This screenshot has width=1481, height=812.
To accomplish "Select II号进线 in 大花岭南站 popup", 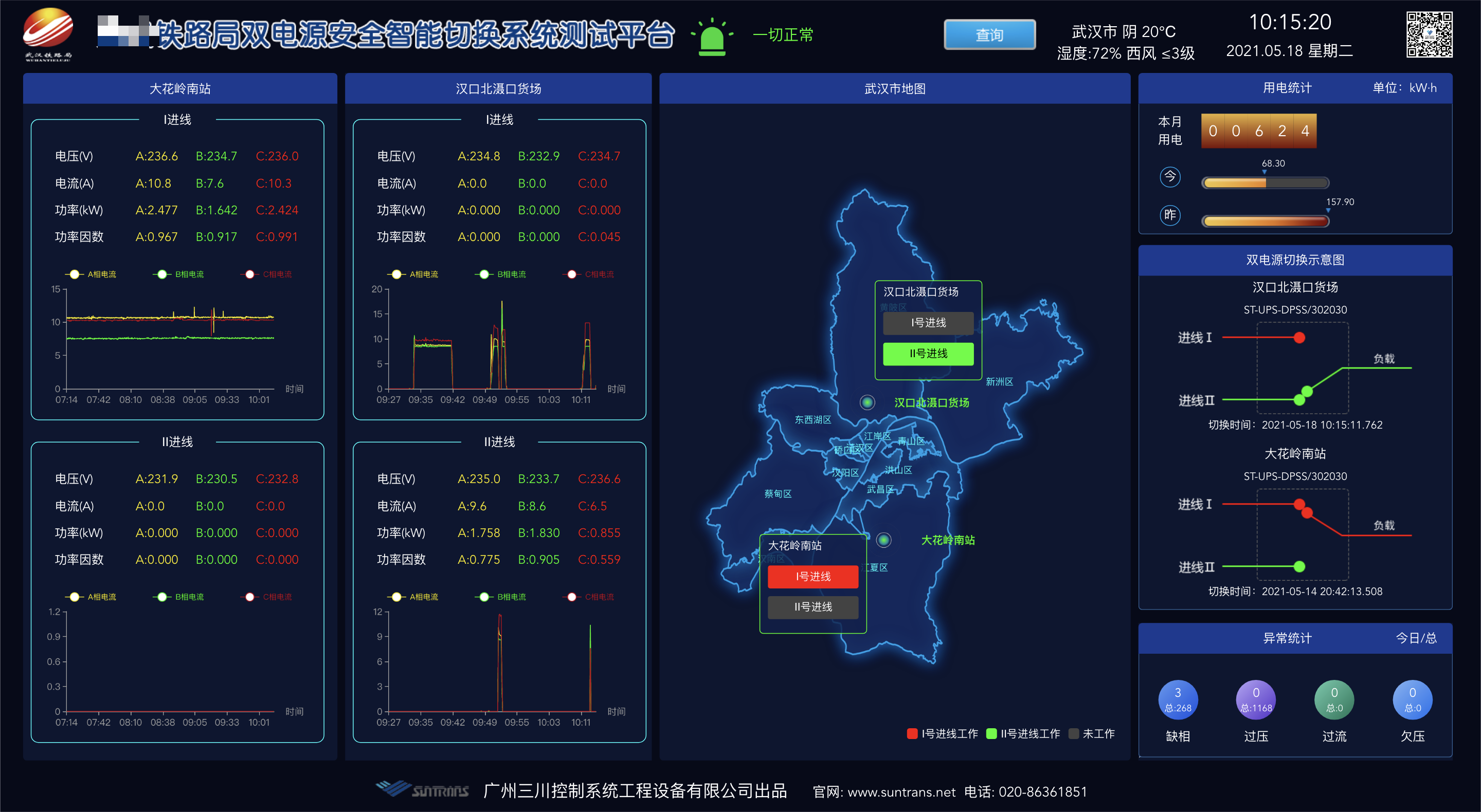I will [813, 607].
